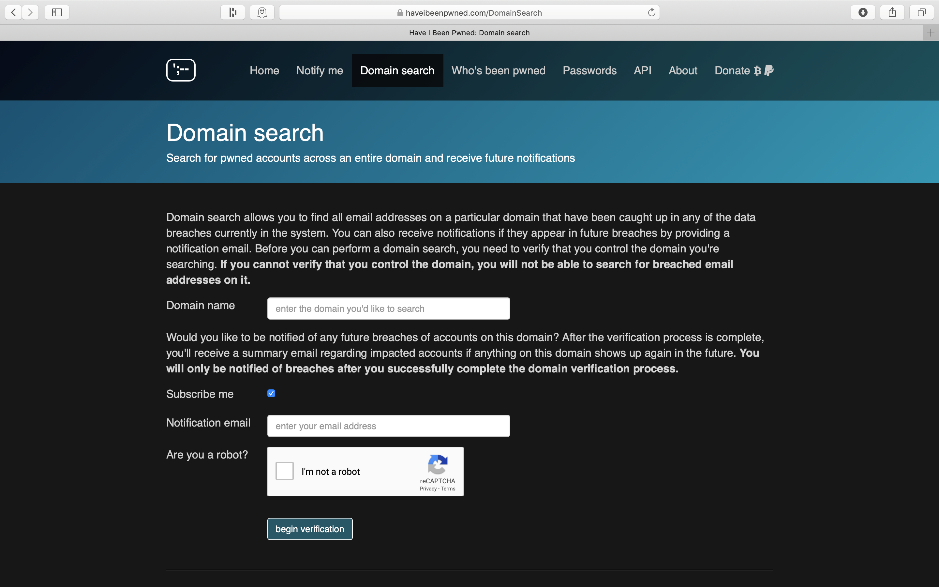Go to the Passwords page
Image resolution: width=939 pixels, height=587 pixels.
(589, 71)
